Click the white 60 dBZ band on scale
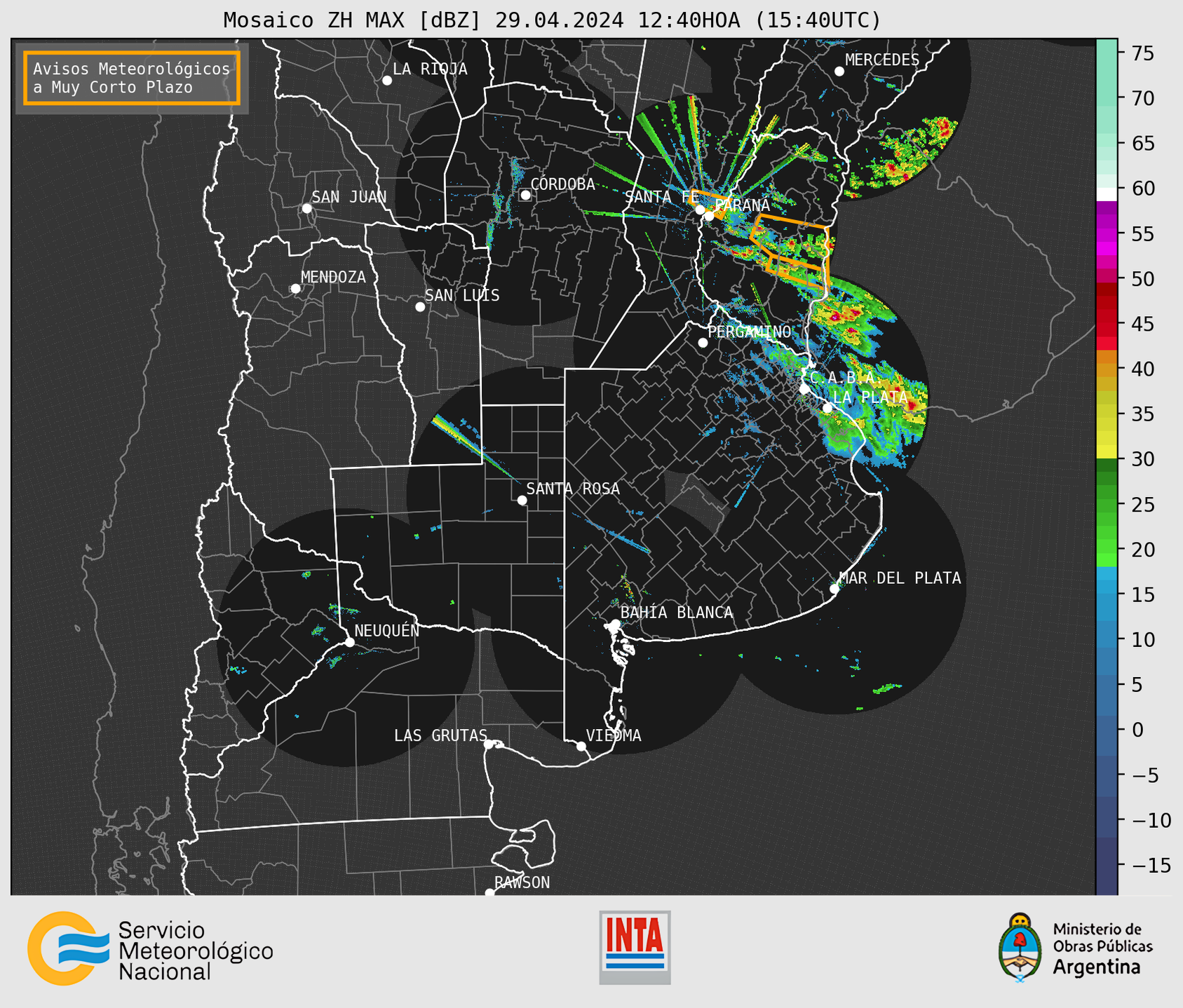1183x1008 pixels. click(x=1107, y=194)
